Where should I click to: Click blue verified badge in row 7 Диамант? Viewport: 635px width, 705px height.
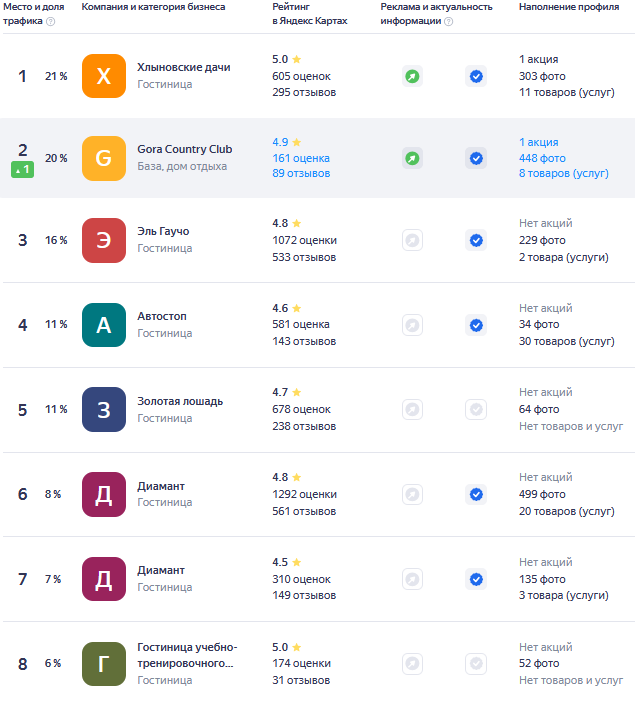click(476, 579)
